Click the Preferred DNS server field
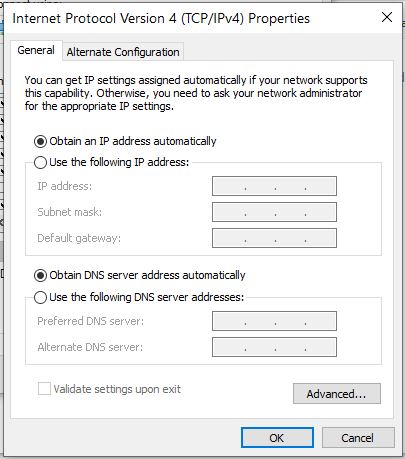This screenshot has height=459, width=405. (274, 321)
